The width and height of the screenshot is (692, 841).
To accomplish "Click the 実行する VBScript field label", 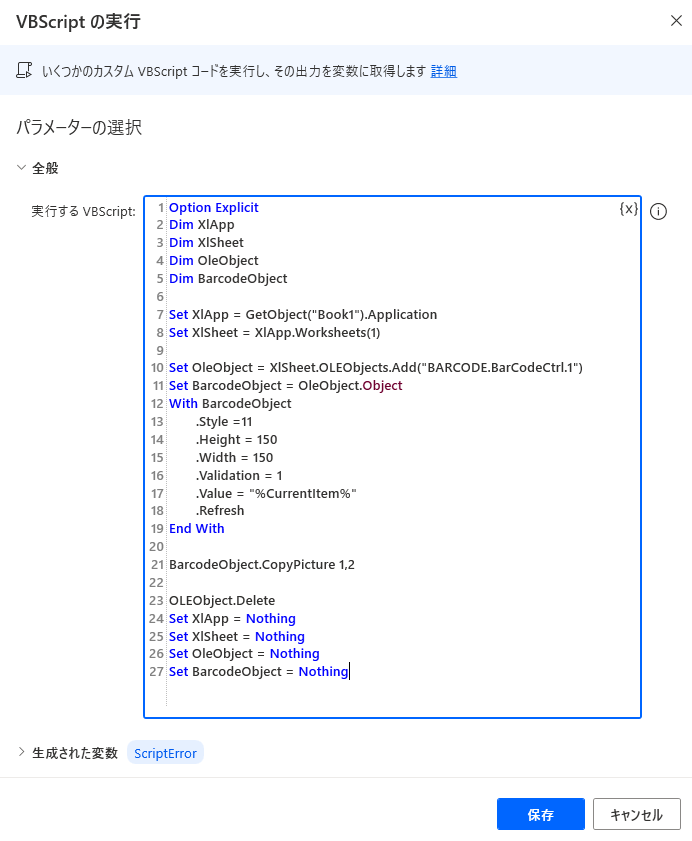I will coord(82,211).
